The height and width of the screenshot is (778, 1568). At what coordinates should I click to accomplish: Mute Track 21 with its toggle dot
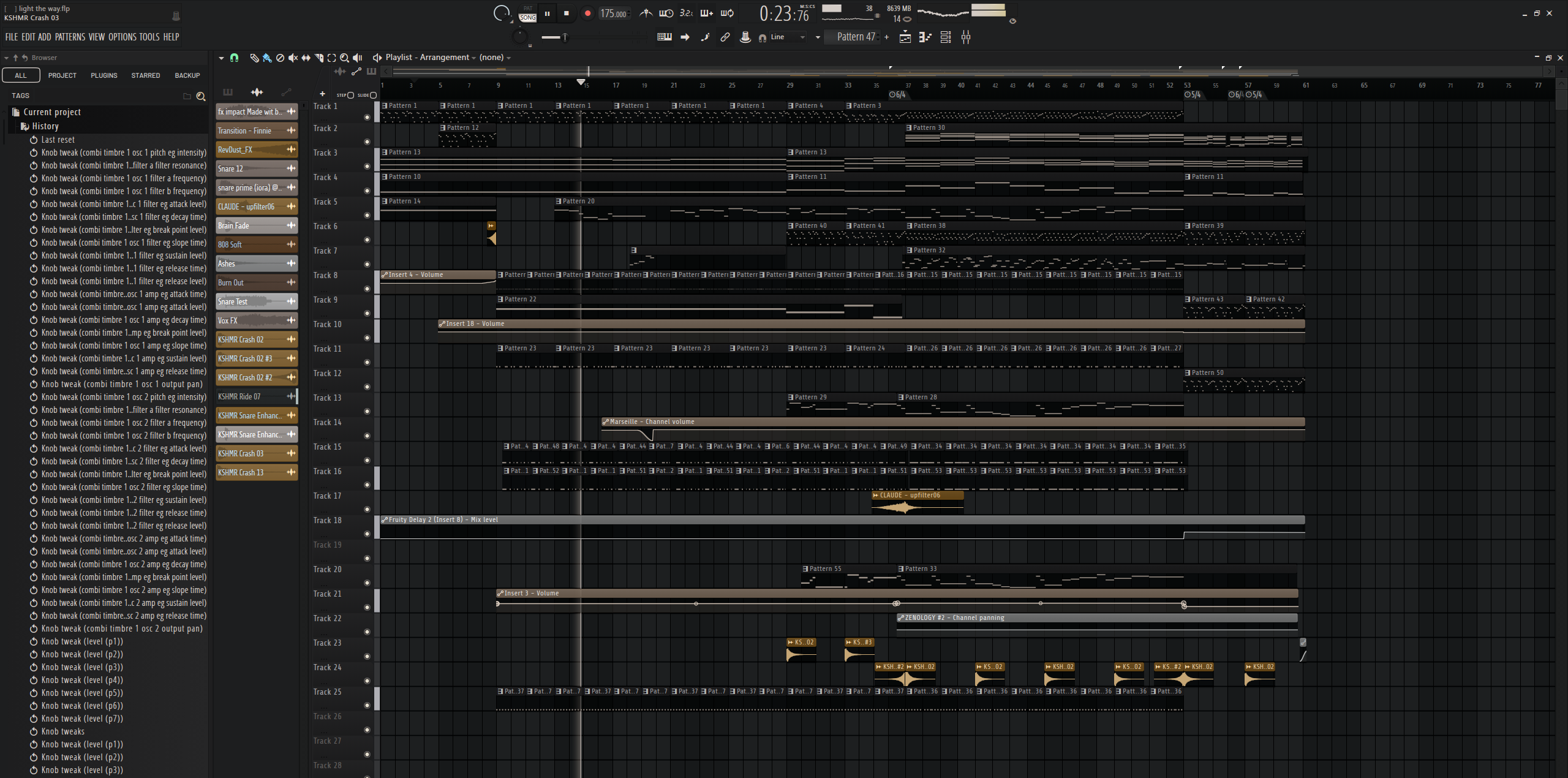point(367,607)
